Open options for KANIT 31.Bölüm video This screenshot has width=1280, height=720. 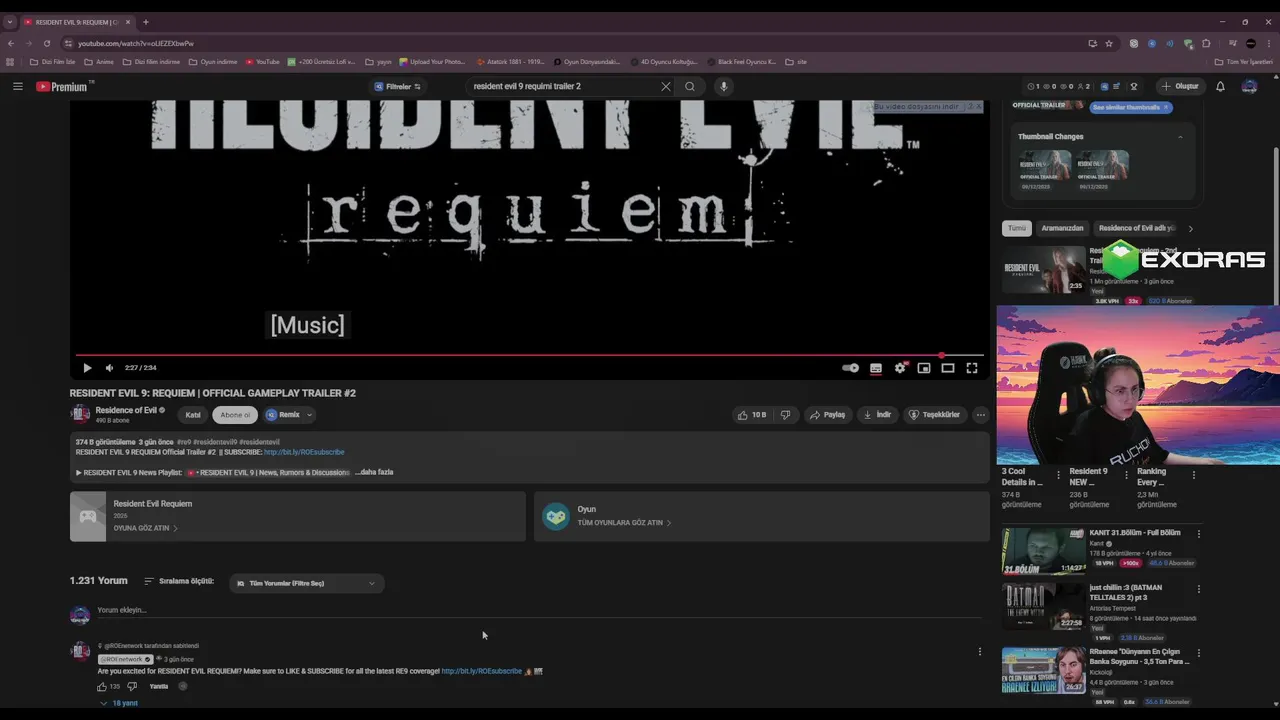pos(1199,534)
